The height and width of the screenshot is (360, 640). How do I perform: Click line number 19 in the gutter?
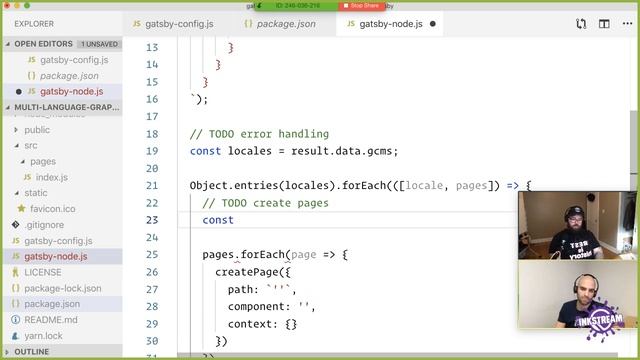point(152,151)
